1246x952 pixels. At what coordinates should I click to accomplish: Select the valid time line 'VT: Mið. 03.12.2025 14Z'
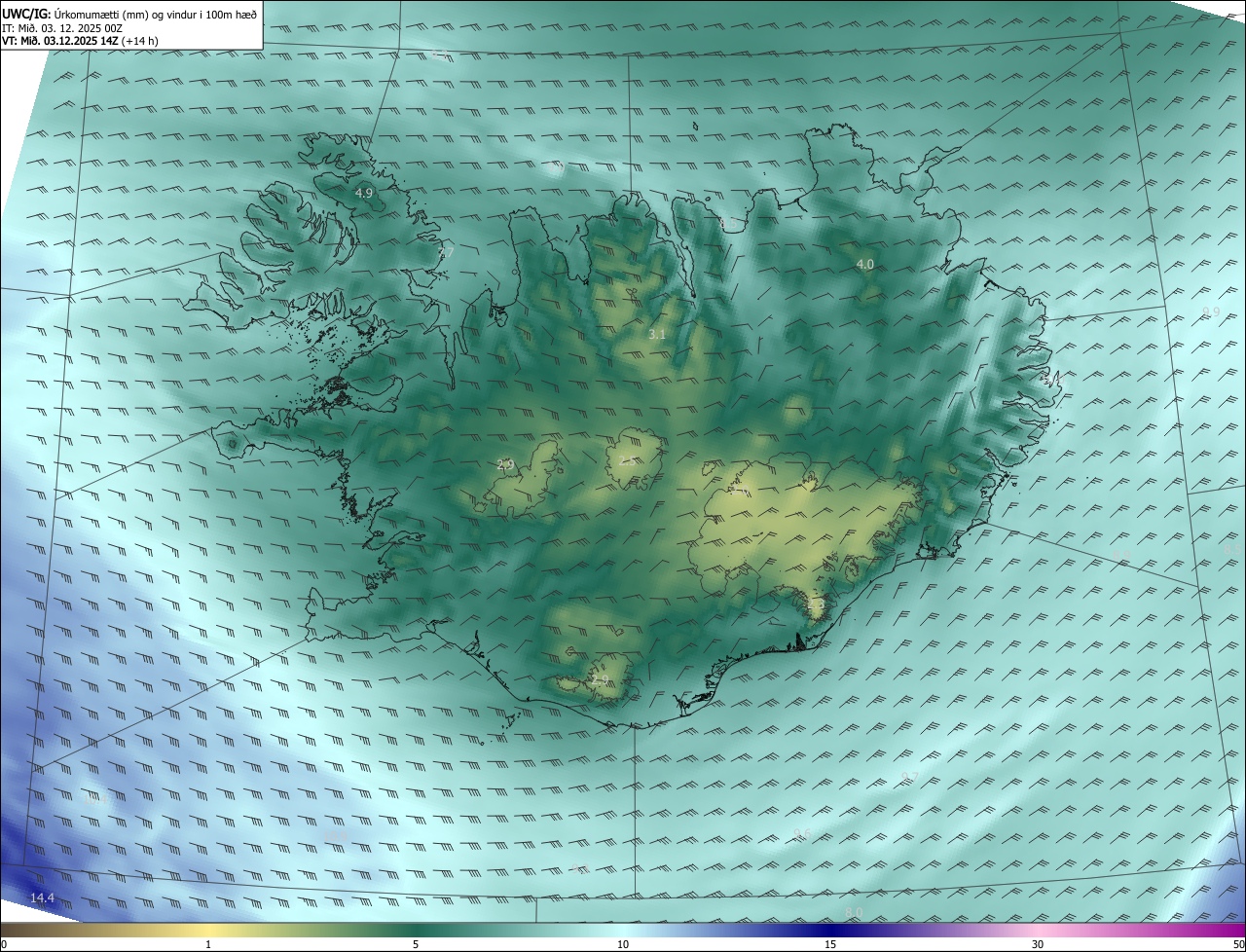[x=60, y=42]
